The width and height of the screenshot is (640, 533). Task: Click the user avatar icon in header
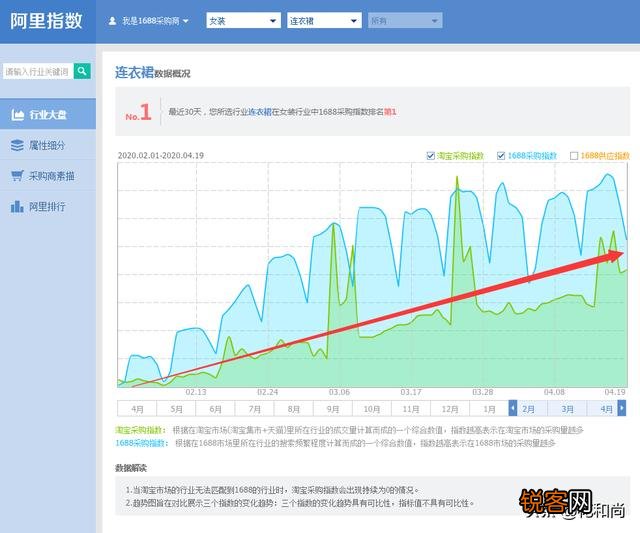(x=112, y=21)
